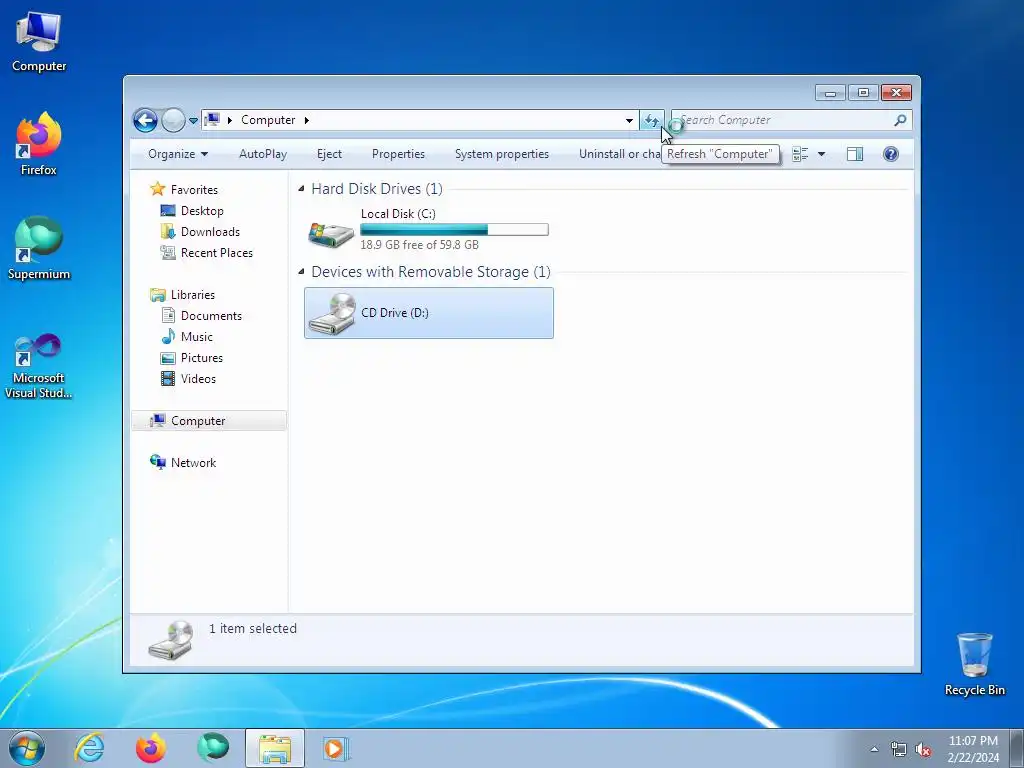Viewport: 1024px width, 768px height.
Task: Click the root arrow before Computer breadcrumb
Action: tap(229, 120)
